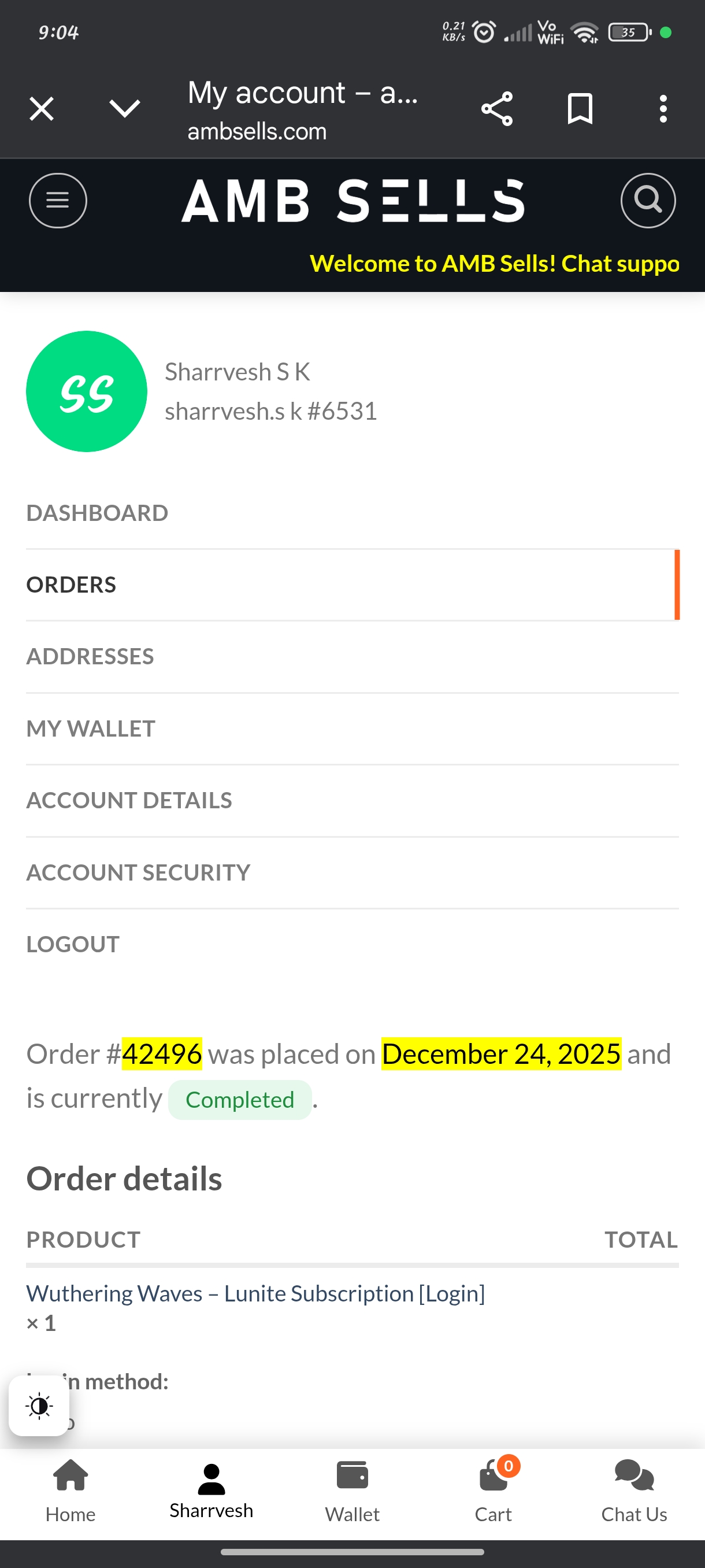Open Wallet from bottom bar
705x1568 pixels.
pyautogui.click(x=352, y=1490)
